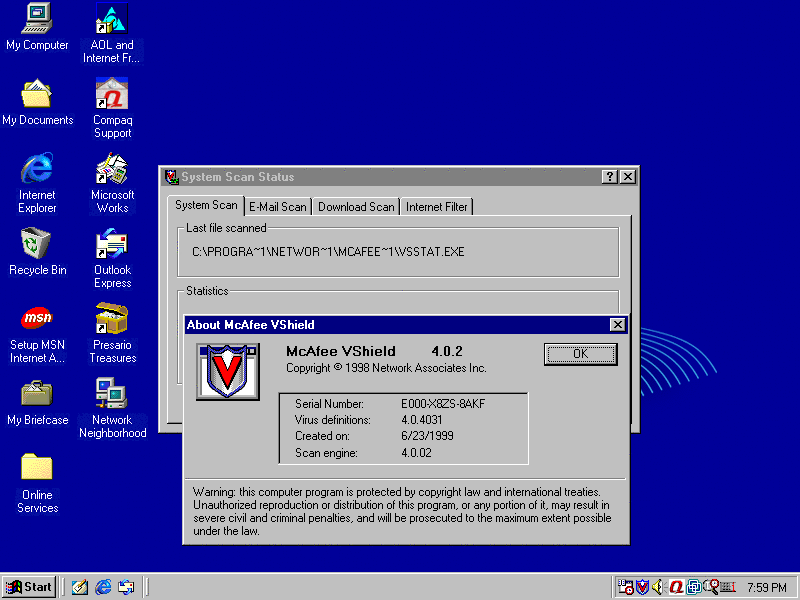Click the last scanned file path VSSTAT.EXE
The height and width of the screenshot is (600, 800).
[x=328, y=252]
